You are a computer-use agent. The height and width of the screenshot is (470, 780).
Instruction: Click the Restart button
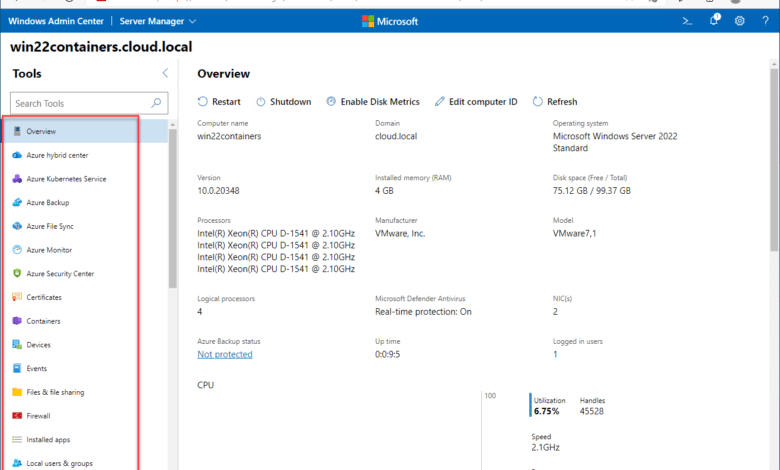coord(219,101)
